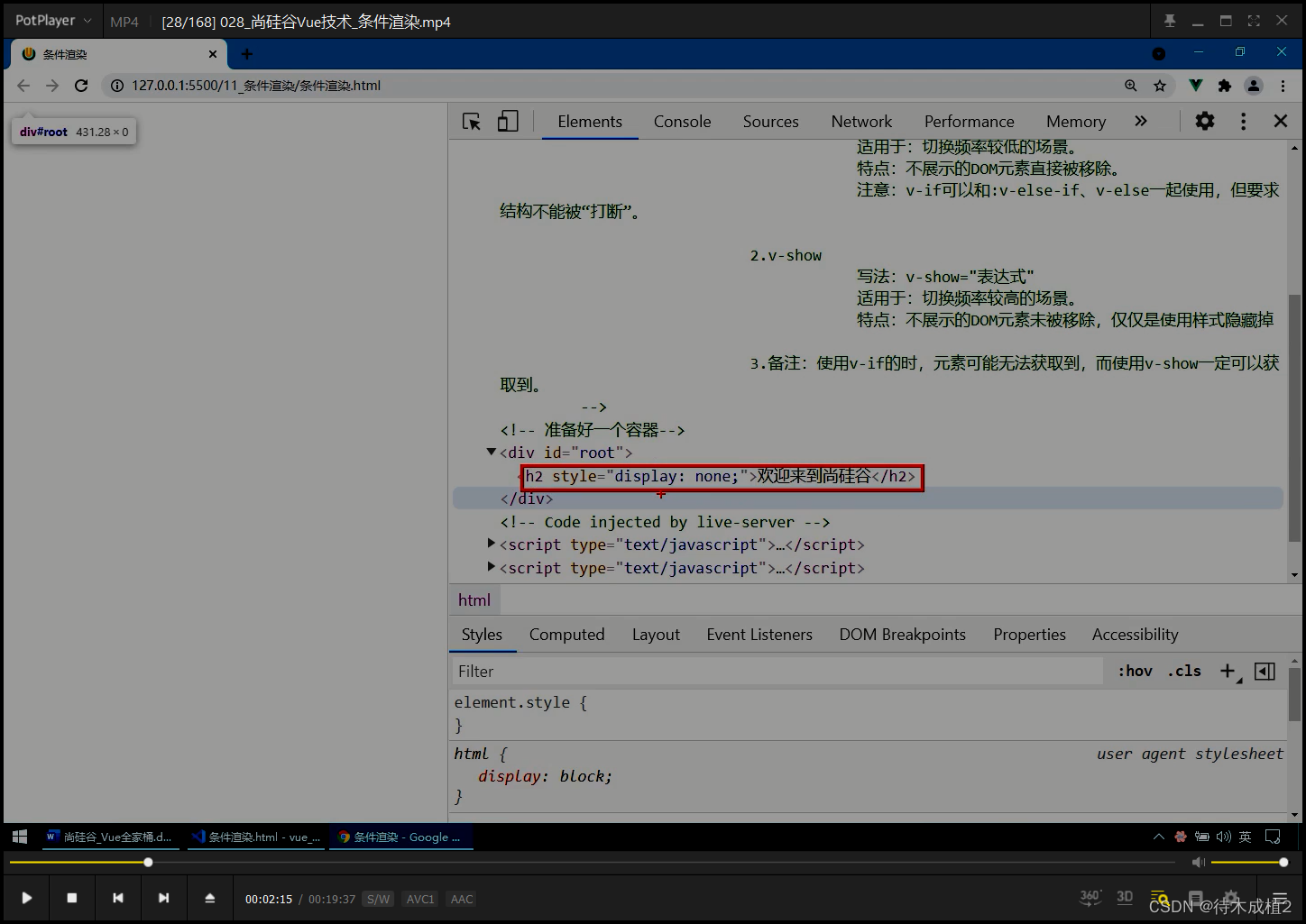The width and height of the screenshot is (1306, 924).
Task: Select the h2 display none element
Action: click(x=722, y=476)
